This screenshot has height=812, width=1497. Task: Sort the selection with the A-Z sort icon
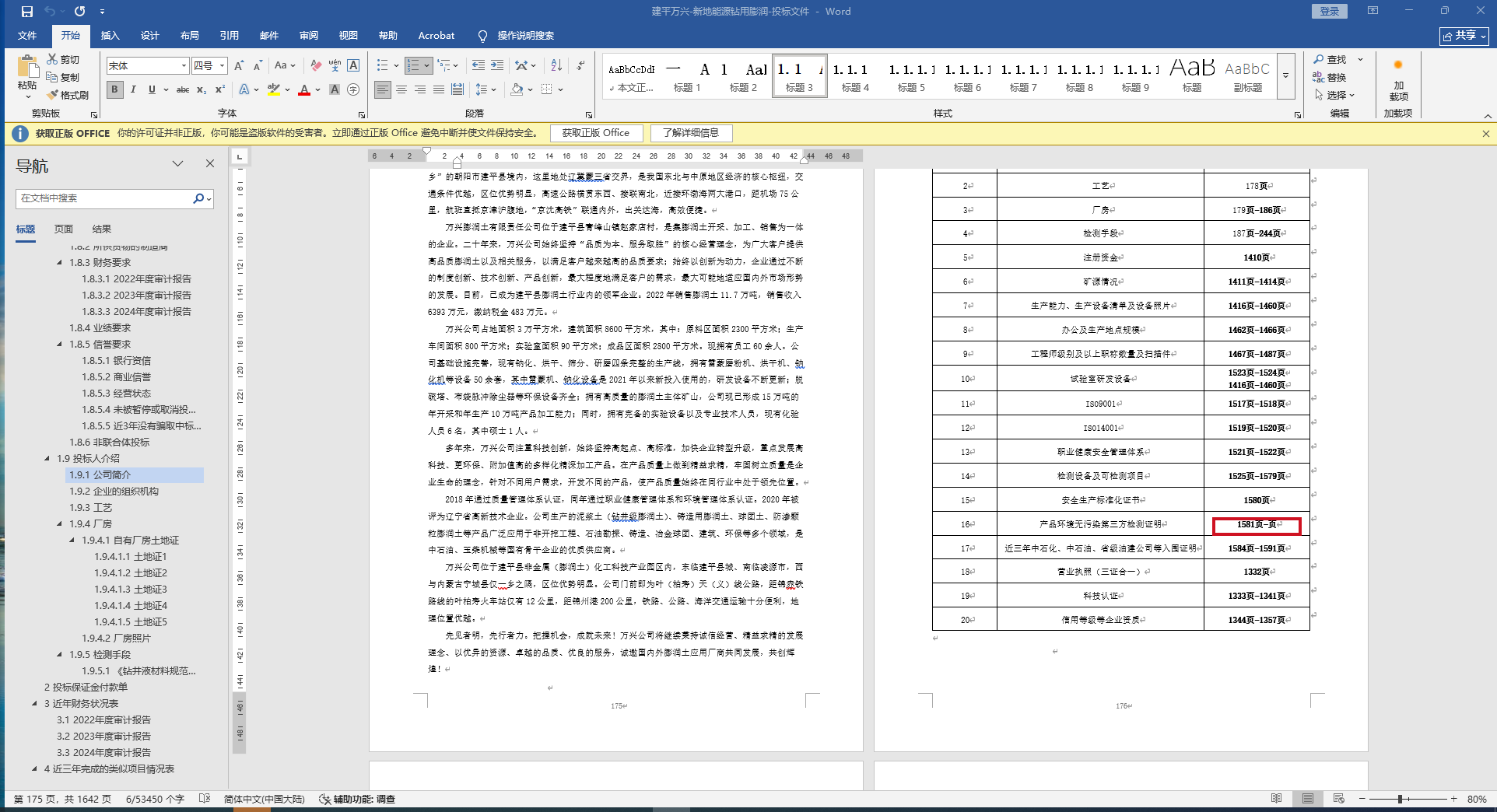click(x=556, y=66)
